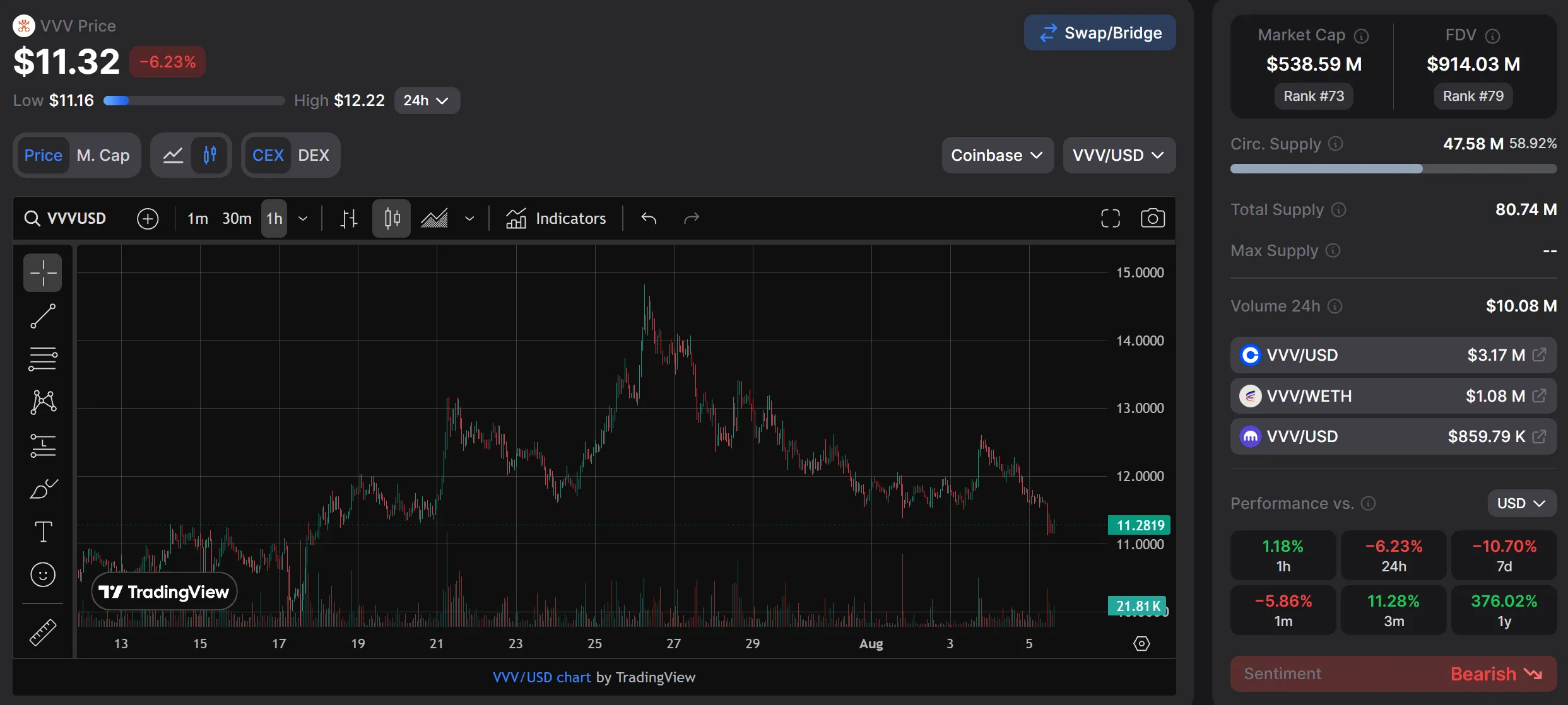The width and height of the screenshot is (1568, 705).
Task: Click the Rank #73 market cap badge
Action: tap(1314, 96)
